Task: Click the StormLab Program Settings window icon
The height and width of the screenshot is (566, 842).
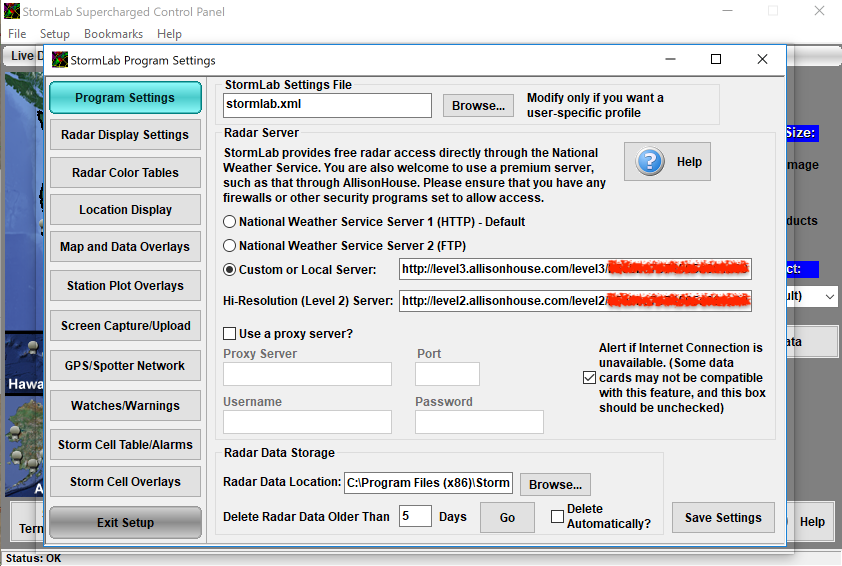Action: (x=60, y=60)
